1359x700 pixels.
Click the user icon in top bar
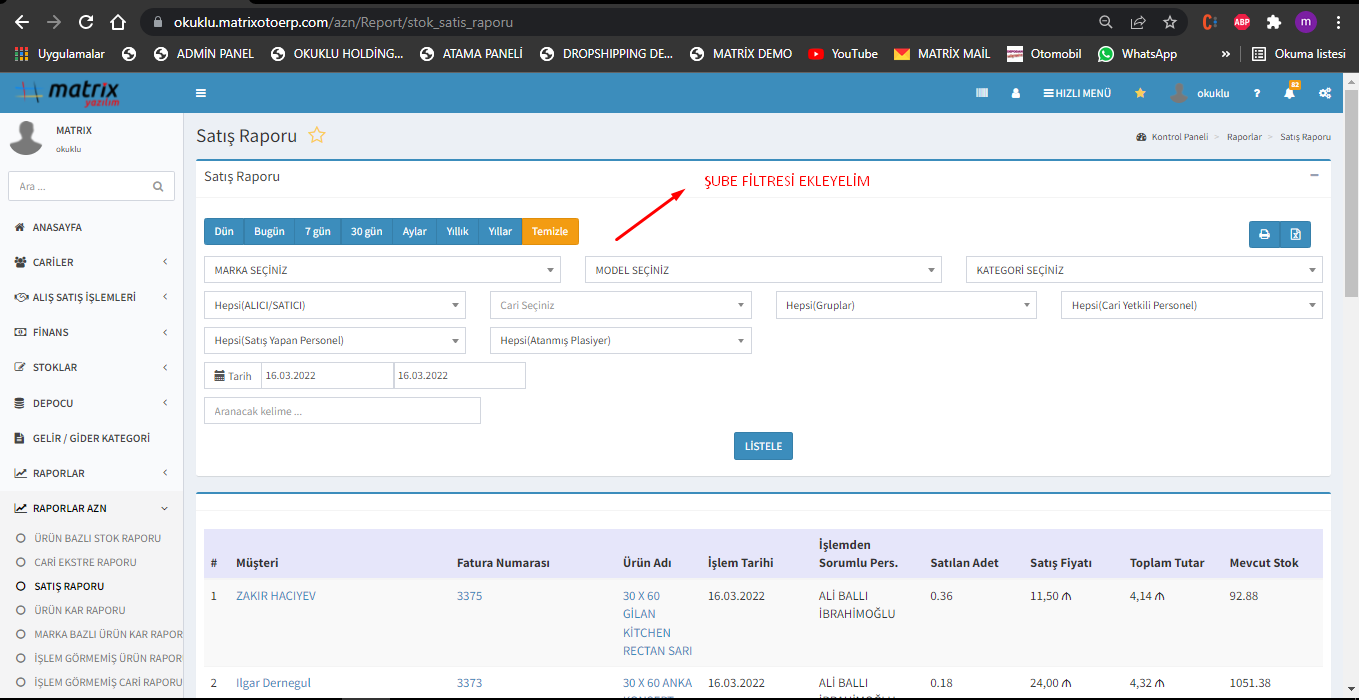[1016, 93]
